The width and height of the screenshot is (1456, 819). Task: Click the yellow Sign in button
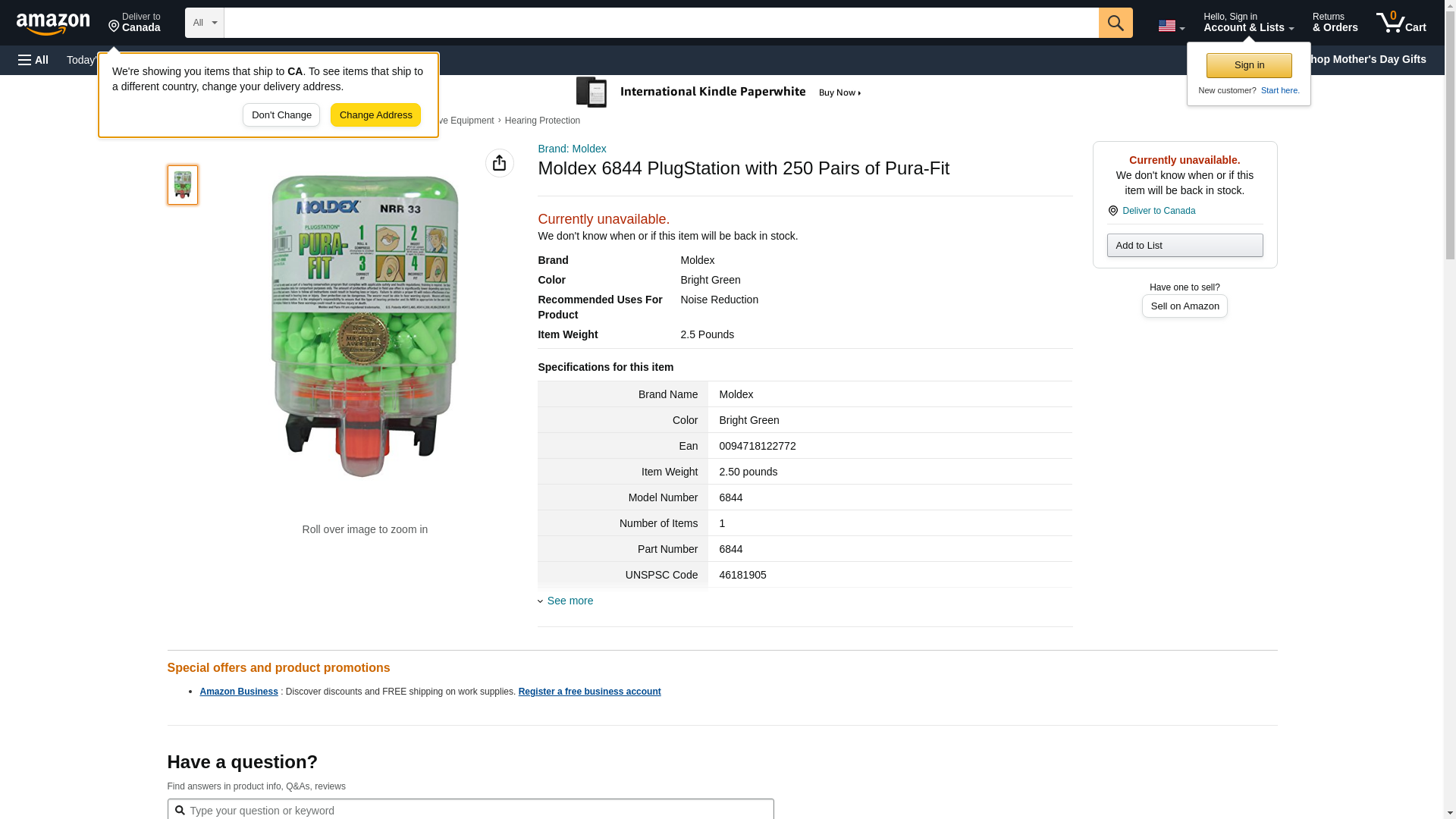tap(1248, 65)
